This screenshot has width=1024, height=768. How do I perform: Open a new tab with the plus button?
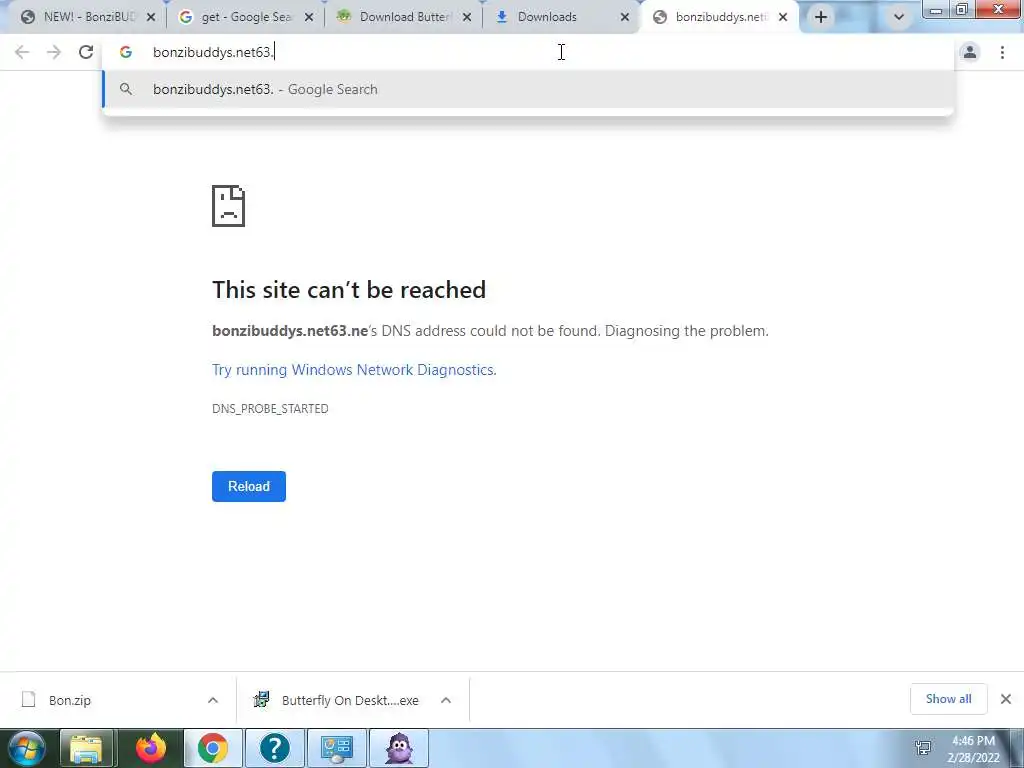tap(821, 17)
